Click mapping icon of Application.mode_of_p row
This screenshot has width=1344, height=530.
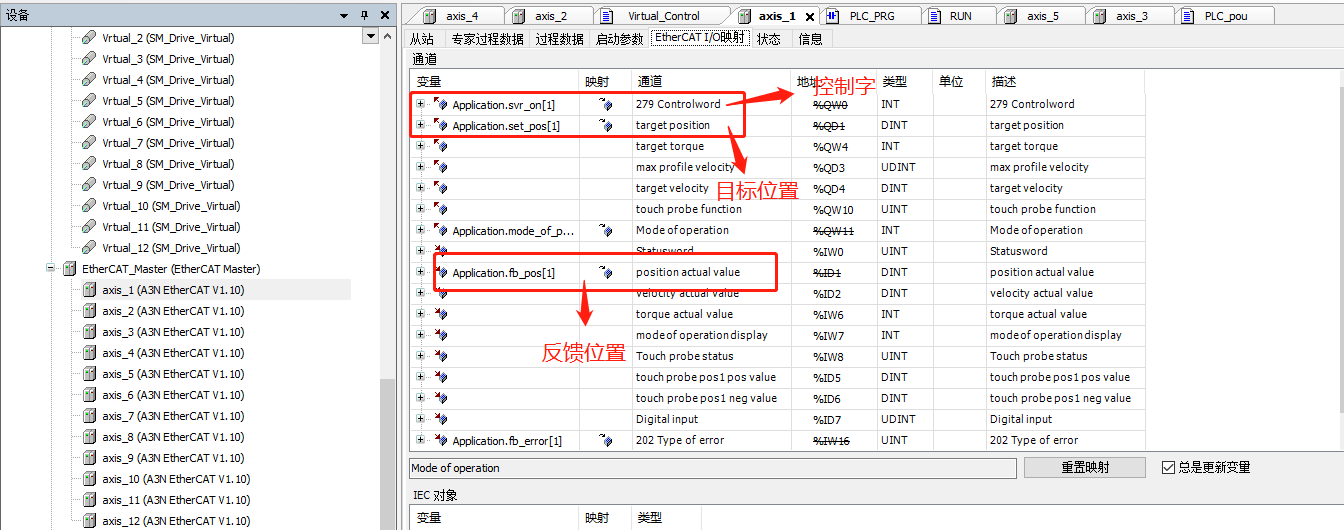coord(604,230)
